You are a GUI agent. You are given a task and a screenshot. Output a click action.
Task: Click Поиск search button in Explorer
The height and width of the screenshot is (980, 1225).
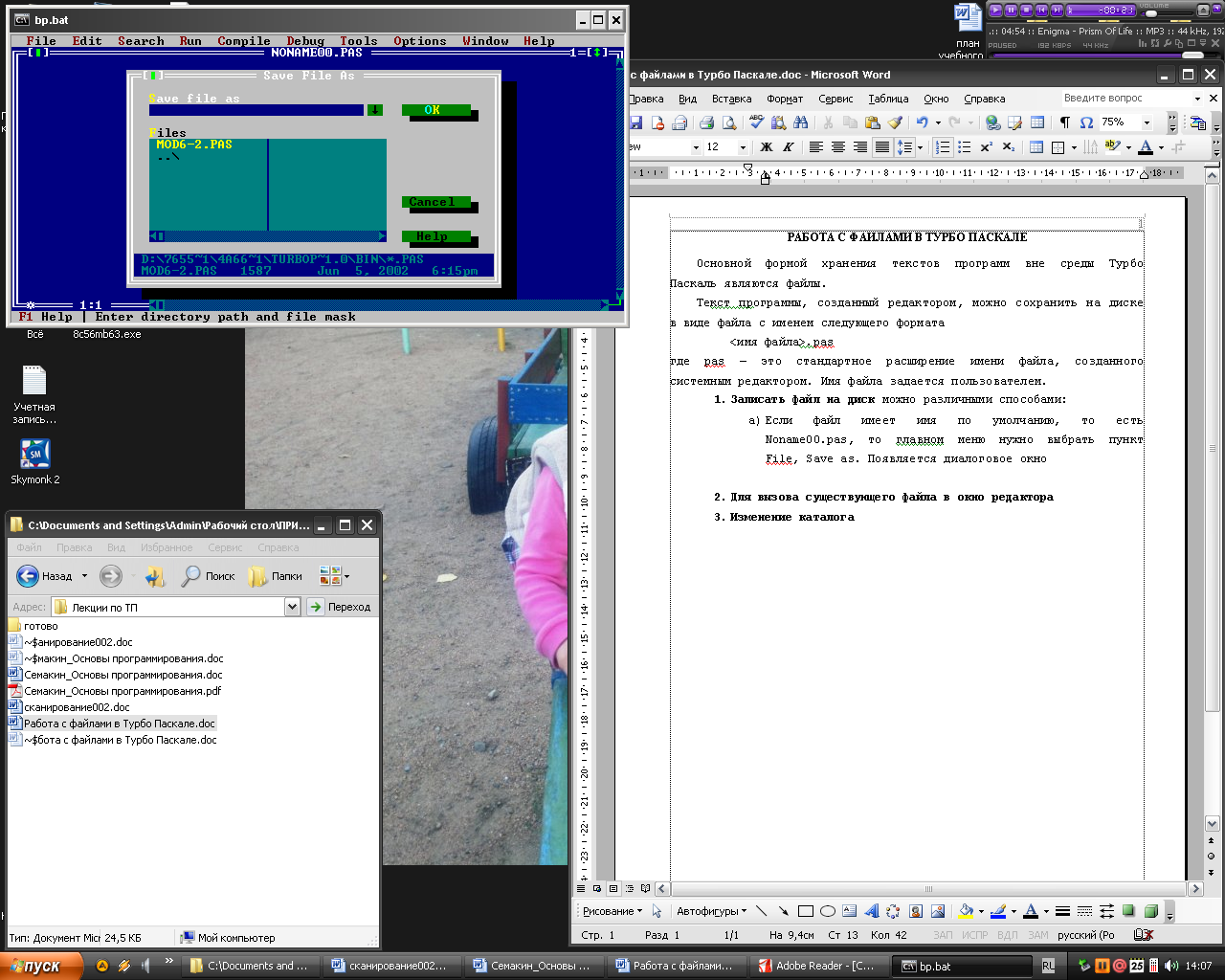point(208,576)
